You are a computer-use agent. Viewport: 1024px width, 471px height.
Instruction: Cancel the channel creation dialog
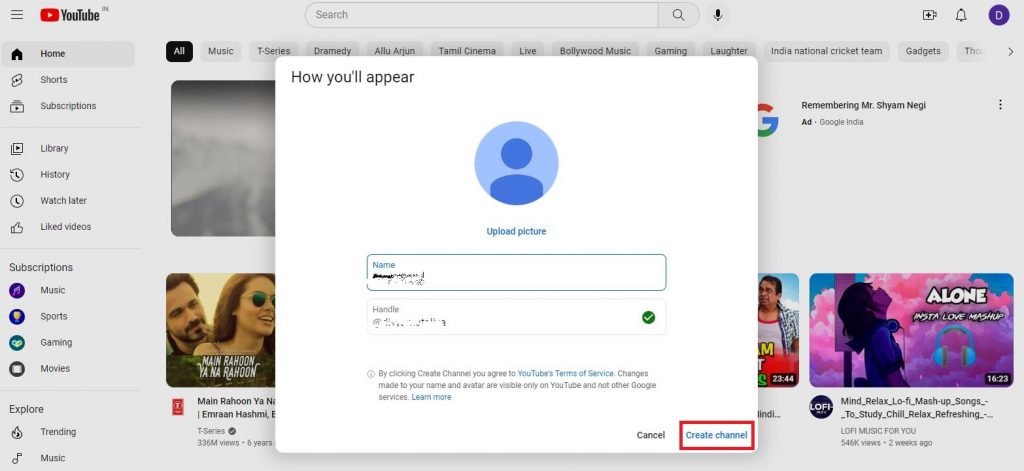650,435
